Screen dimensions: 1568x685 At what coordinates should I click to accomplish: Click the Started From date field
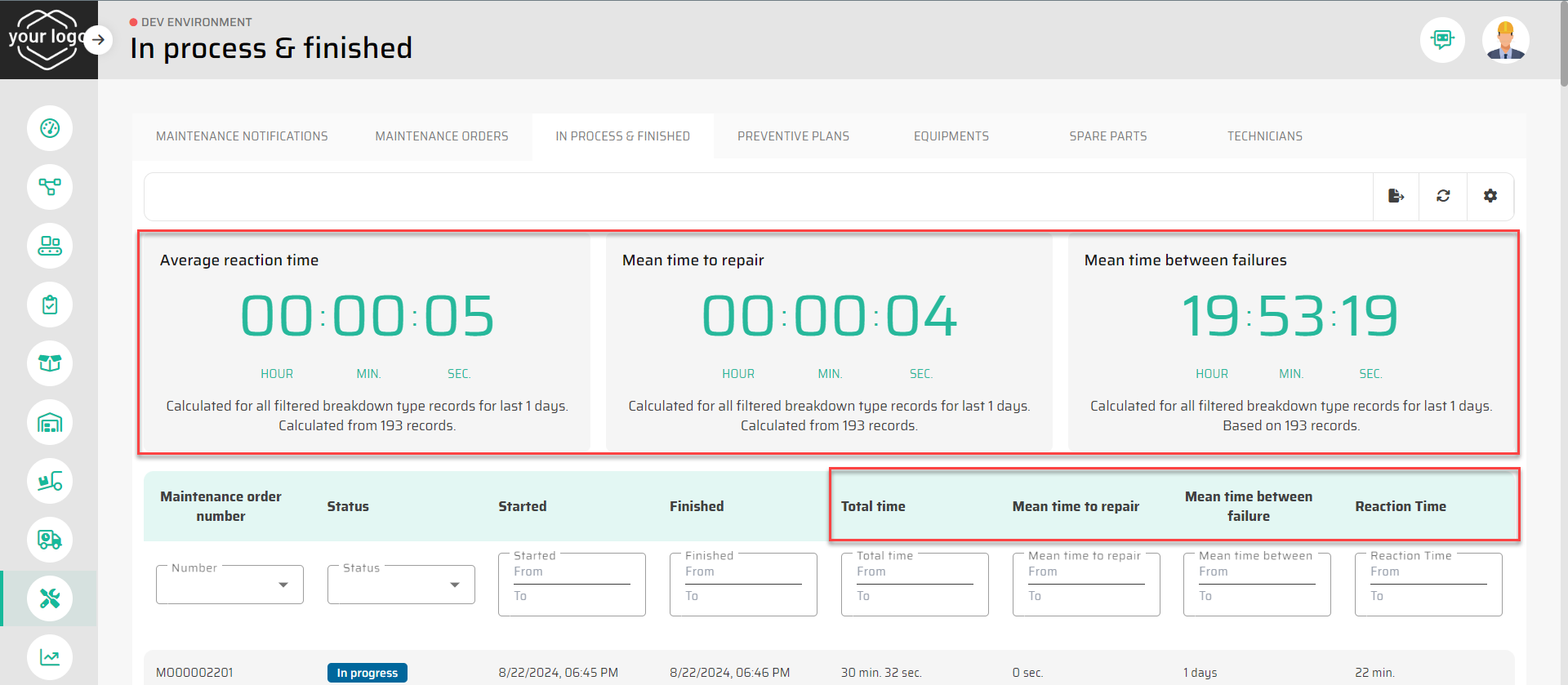[x=572, y=573]
